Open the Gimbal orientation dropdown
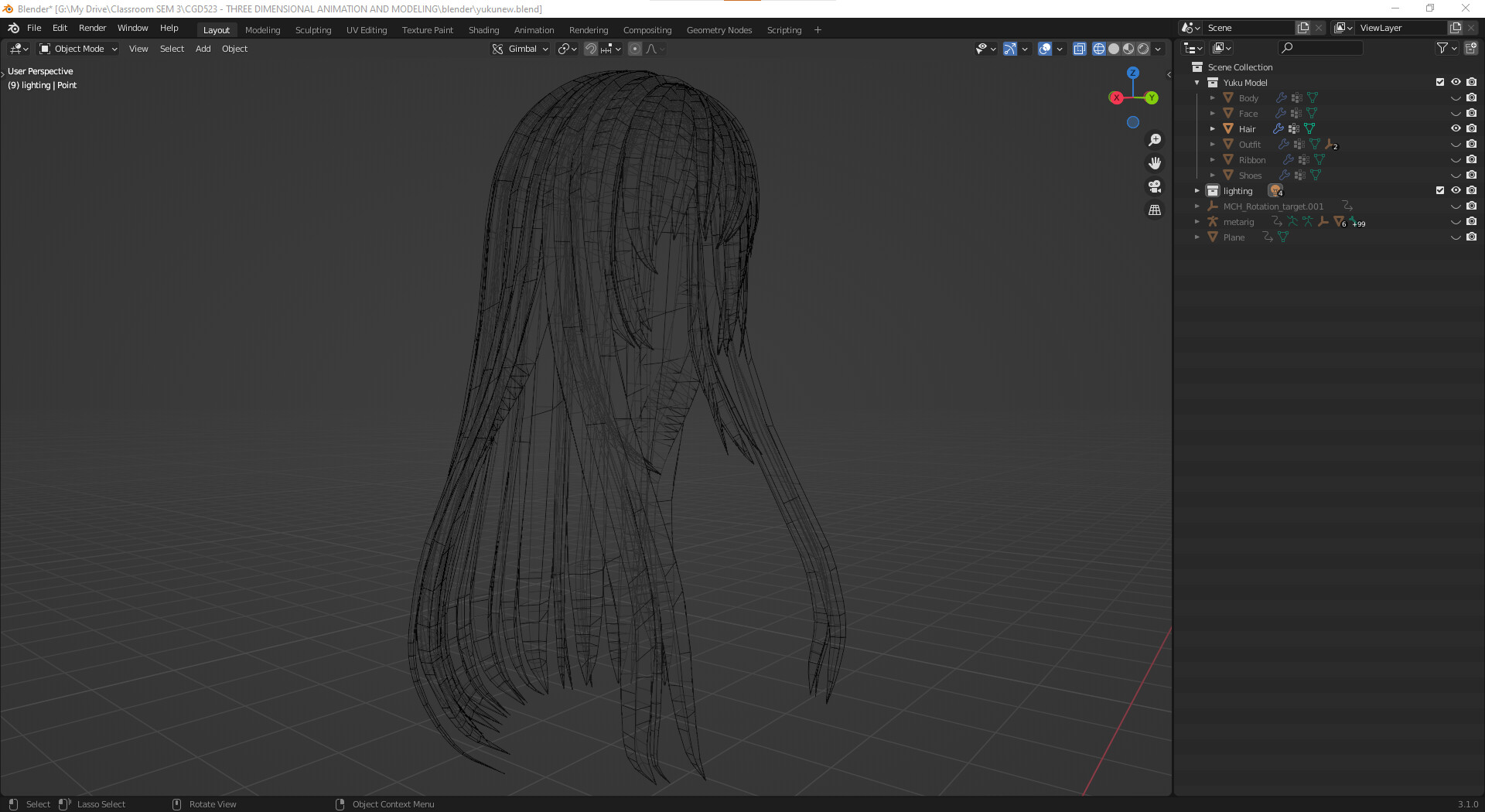This screenshot has width=1485, height=812. (x=520, y=49)
